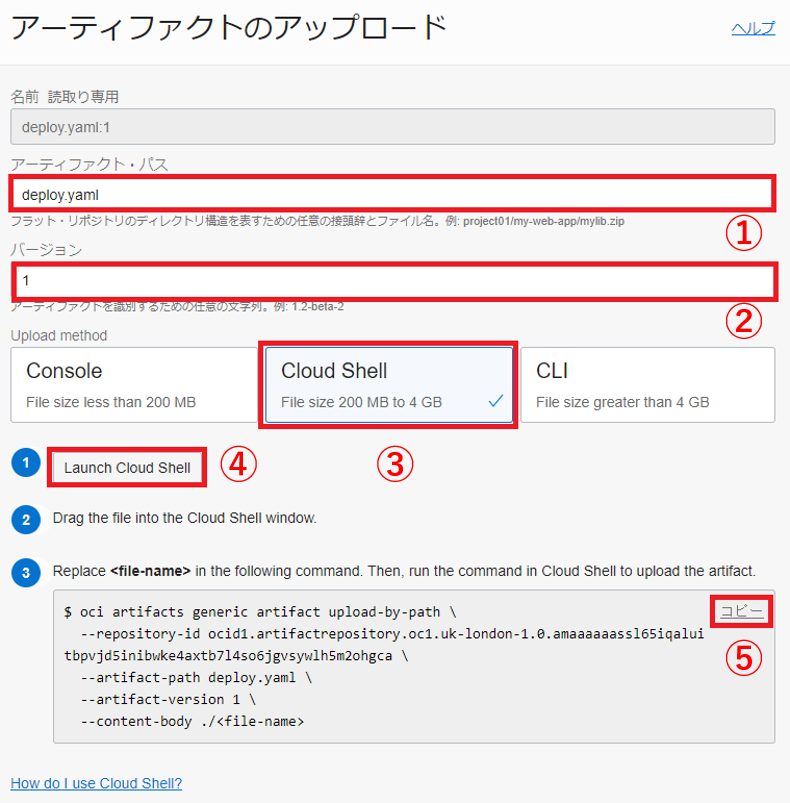Focus the アーティファクト・パス input field
The height and width of the screenshot is (803, 790).
(392, 194)
